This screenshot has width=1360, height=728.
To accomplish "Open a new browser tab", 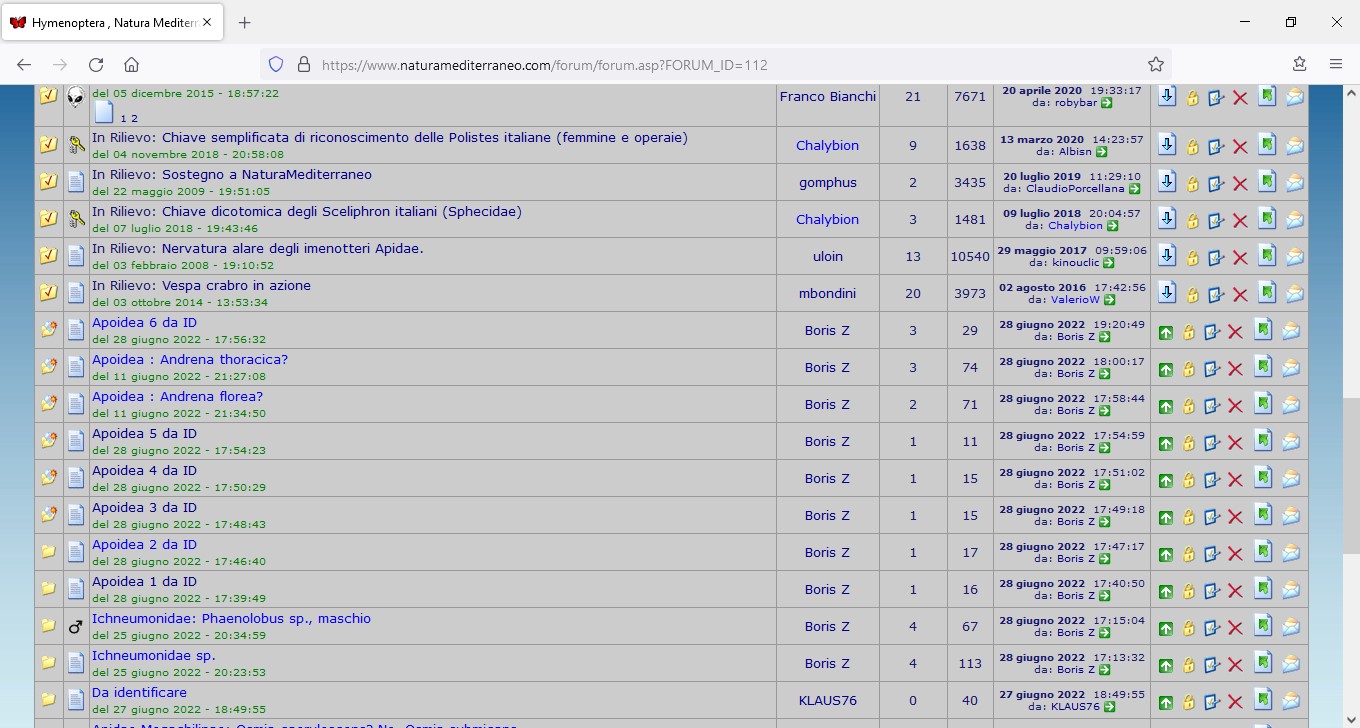I will pyautogui.click(x=245, y=23).
